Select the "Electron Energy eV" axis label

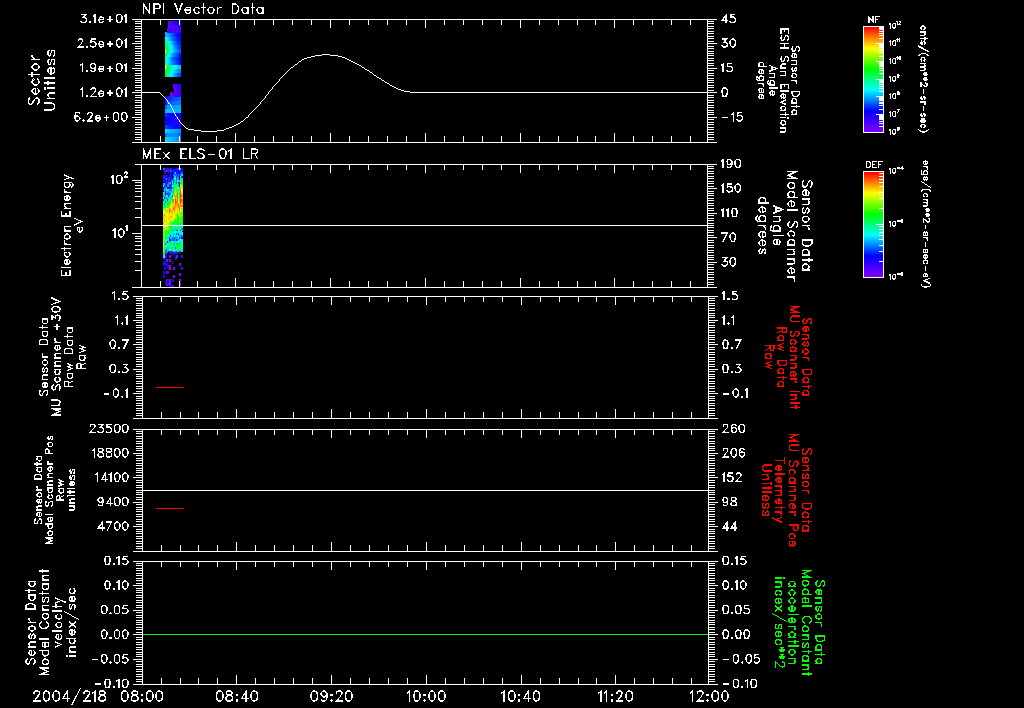[x=71, y=225]
